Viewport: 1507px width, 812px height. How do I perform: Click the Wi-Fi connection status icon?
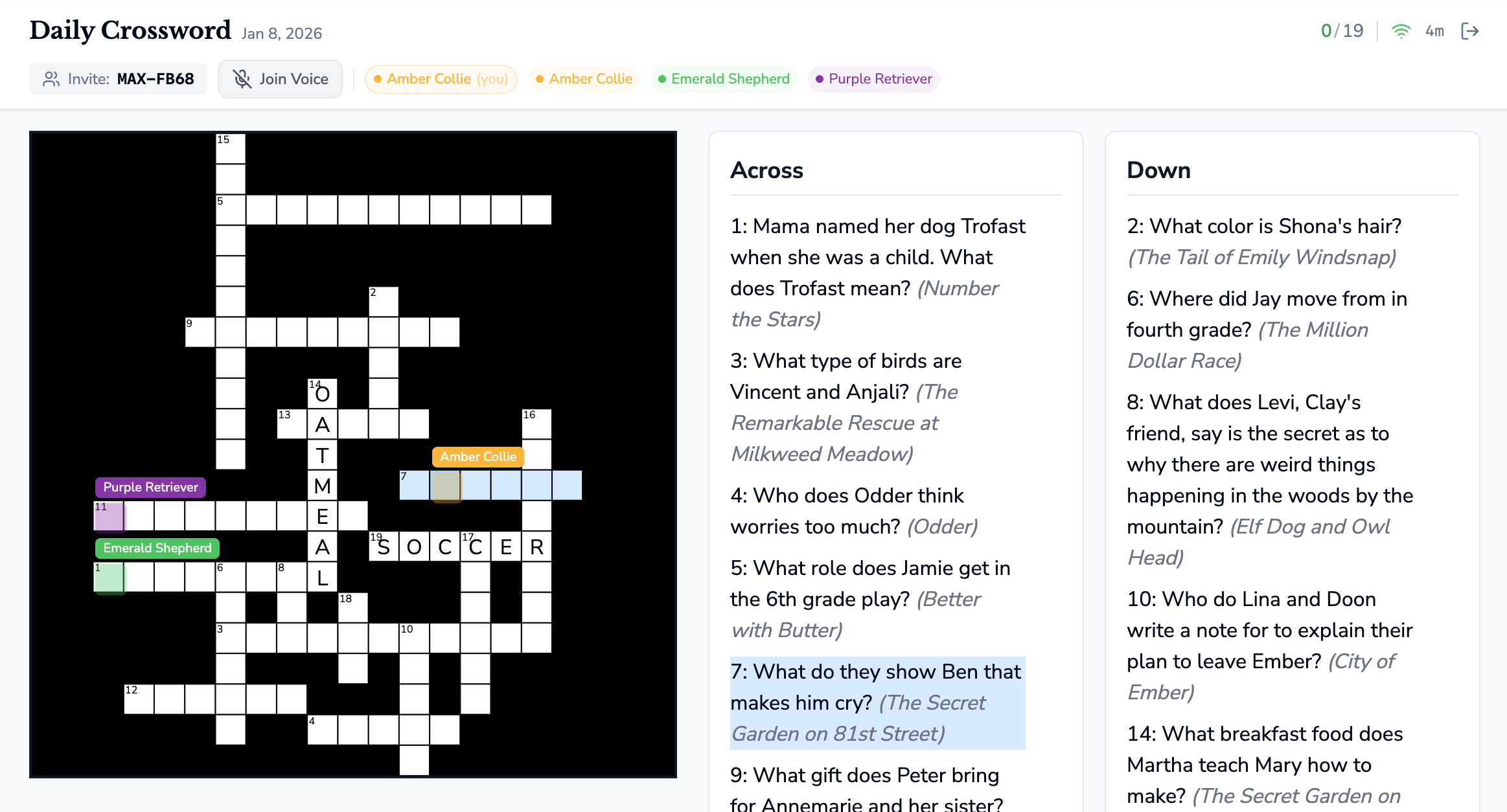pyautogui.click(x=1401, y=30)
